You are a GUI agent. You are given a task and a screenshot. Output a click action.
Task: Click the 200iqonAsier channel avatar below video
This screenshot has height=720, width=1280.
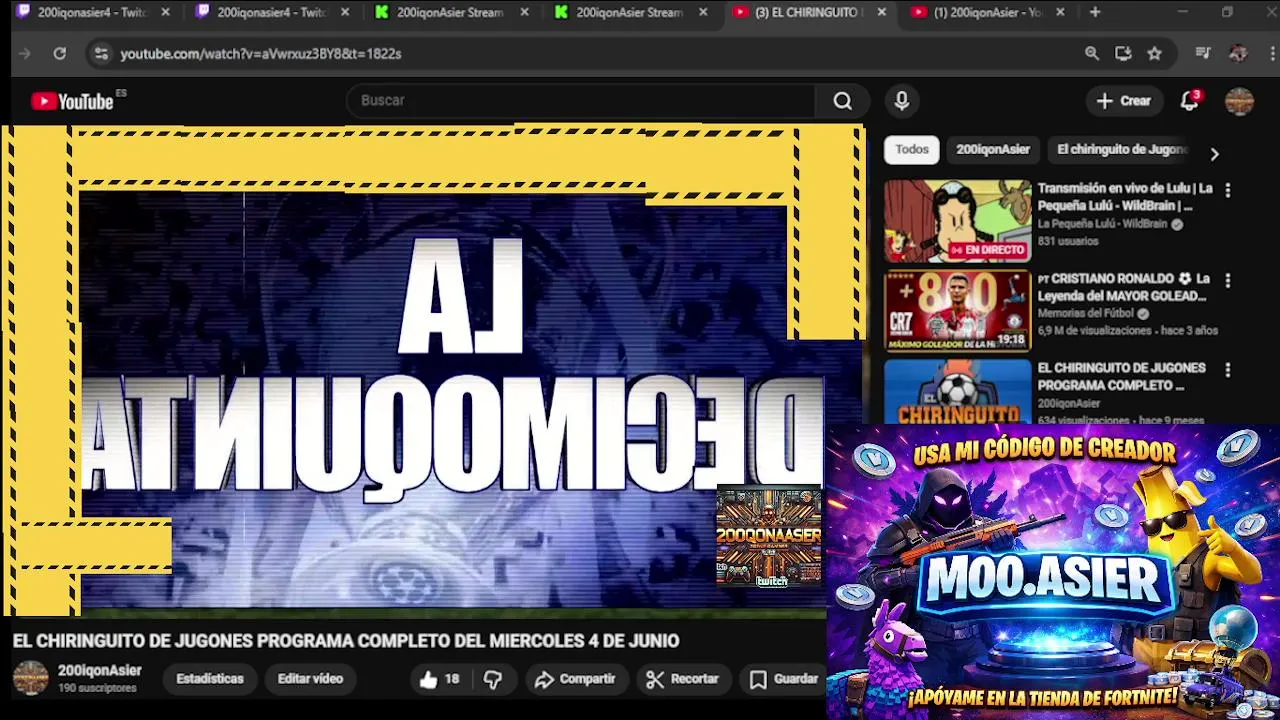pos(30,678)
